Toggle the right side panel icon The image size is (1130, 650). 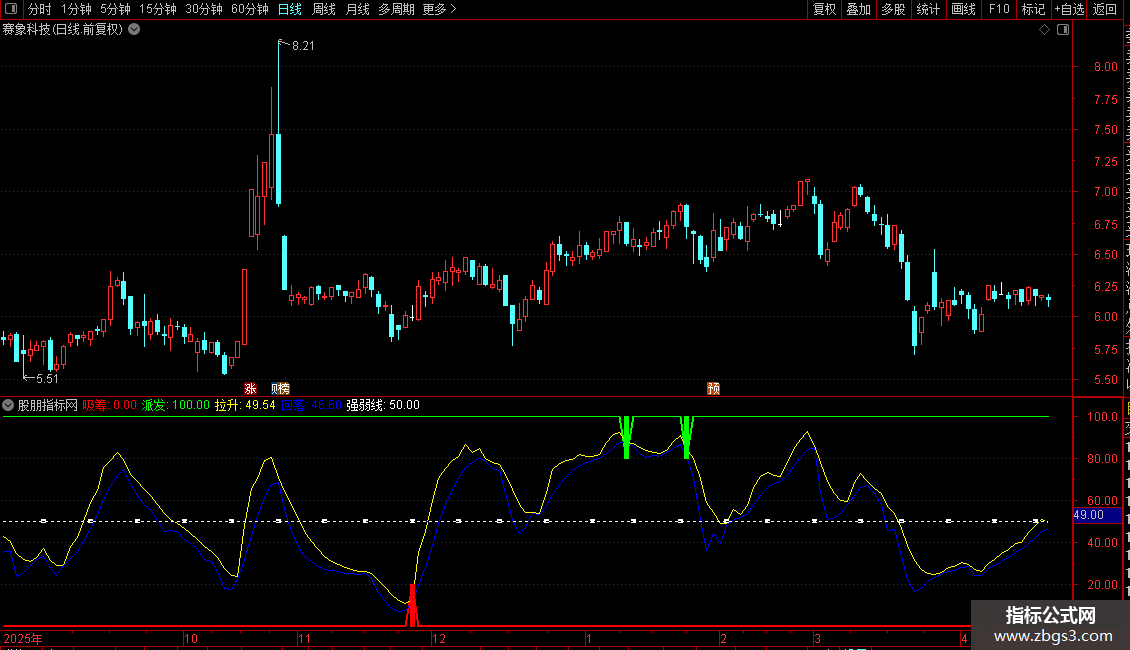[x=1063, y=30]
